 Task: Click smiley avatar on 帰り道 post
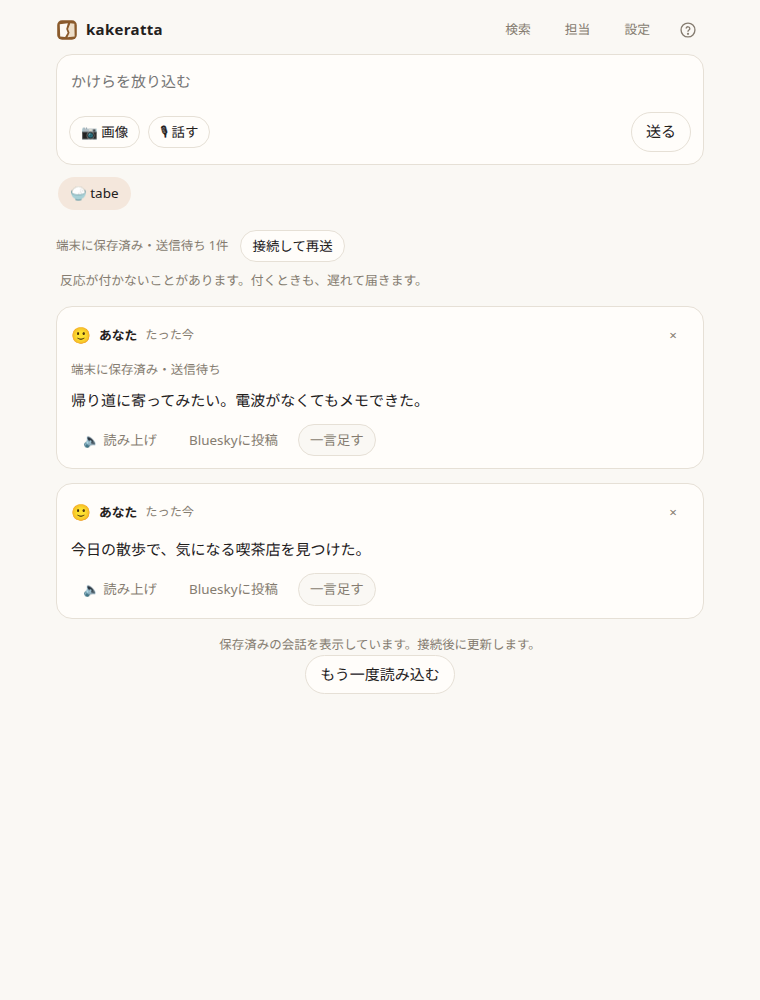click(81, 335)
